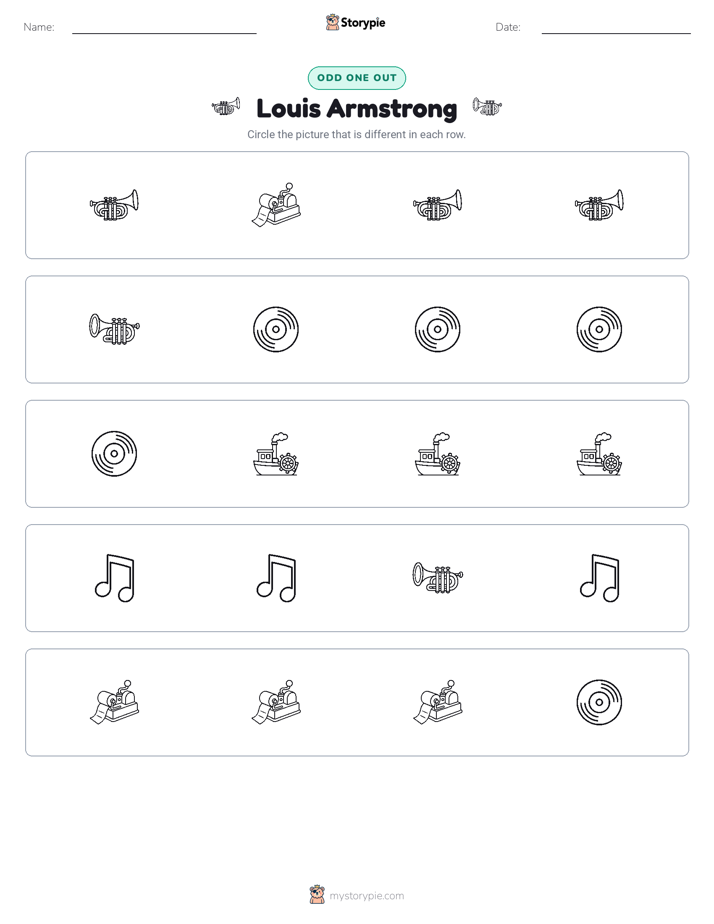
Task: Circle the music box in the first row
Action: tap(276, 204)
